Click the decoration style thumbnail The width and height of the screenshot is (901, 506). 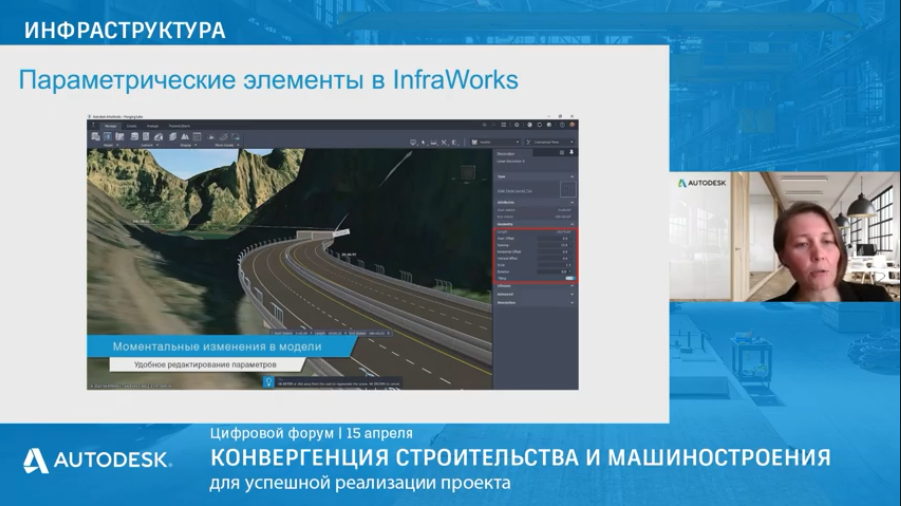point(568,190)
